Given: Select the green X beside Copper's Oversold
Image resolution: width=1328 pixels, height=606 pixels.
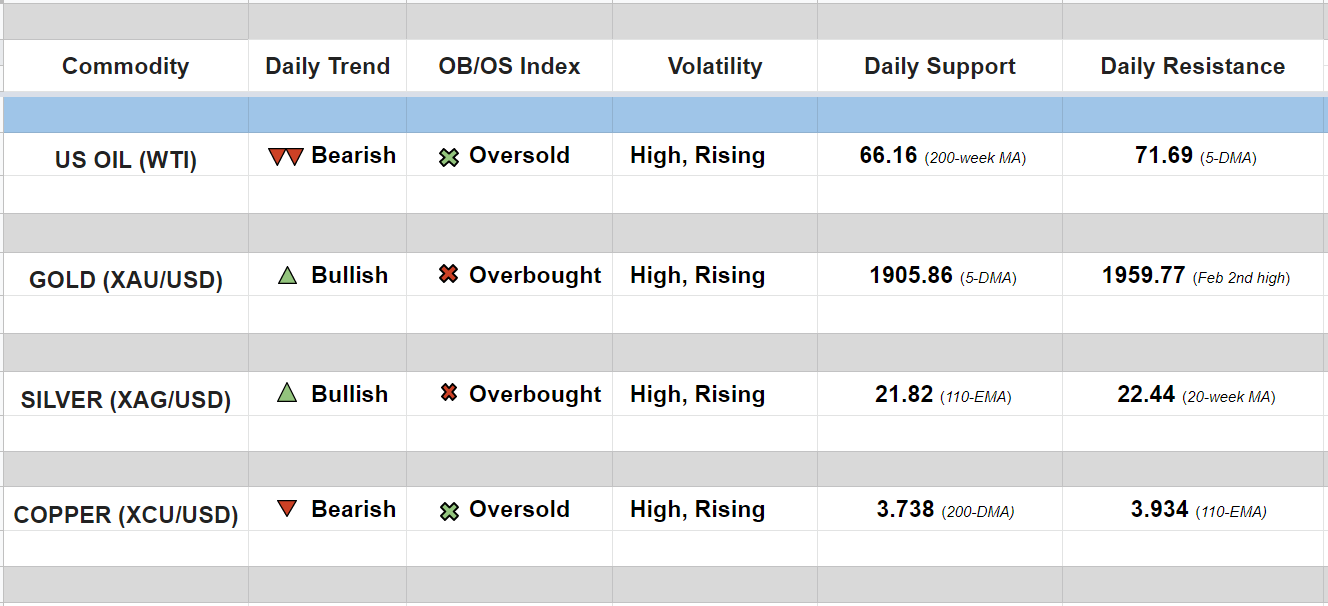Looking at the screenshot, I should 449,511.
